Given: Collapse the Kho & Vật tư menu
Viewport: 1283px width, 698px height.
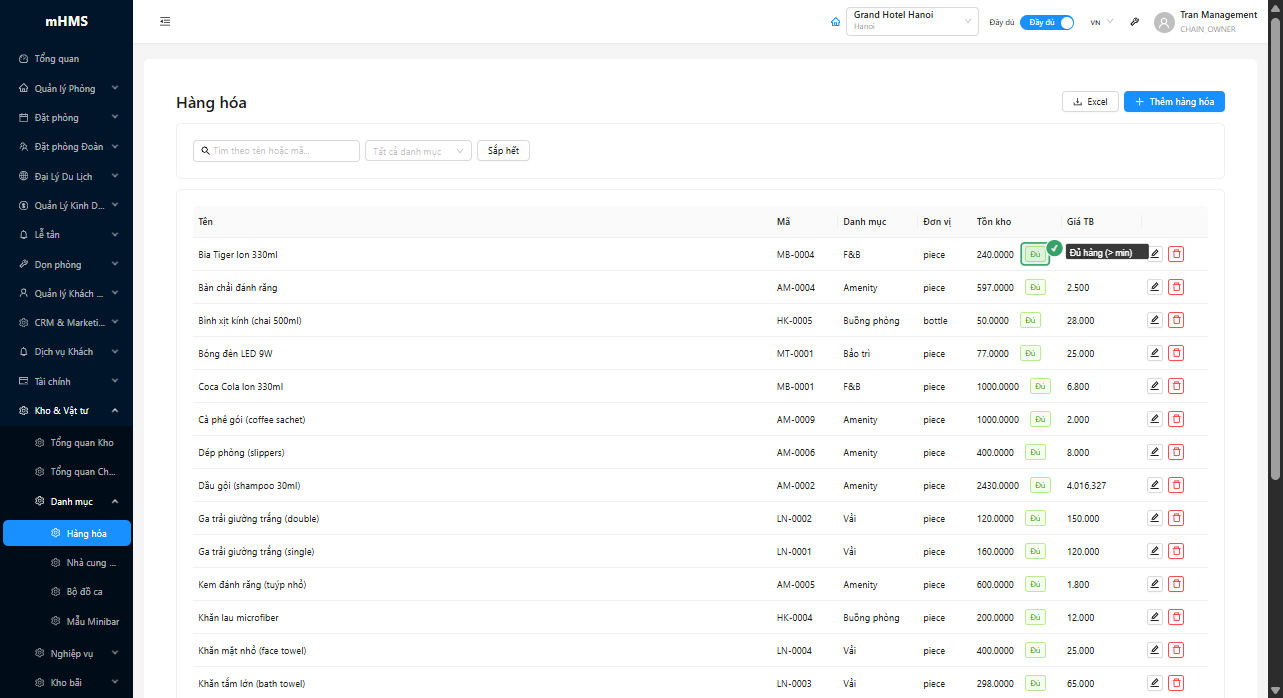Looking at the screenshot, I should [x=66, y=410].
